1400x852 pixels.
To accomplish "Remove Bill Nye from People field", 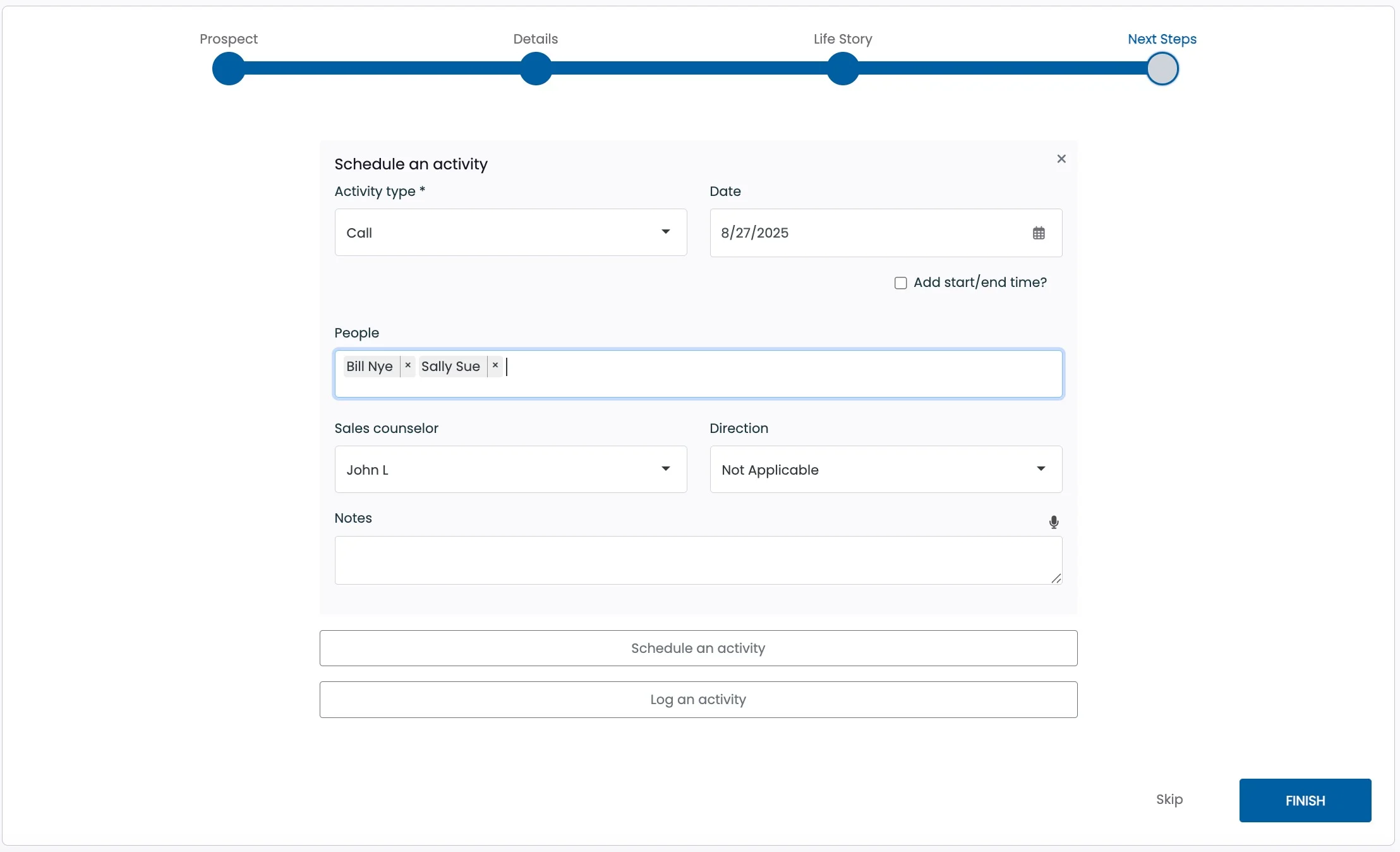I will pos(408,365).
